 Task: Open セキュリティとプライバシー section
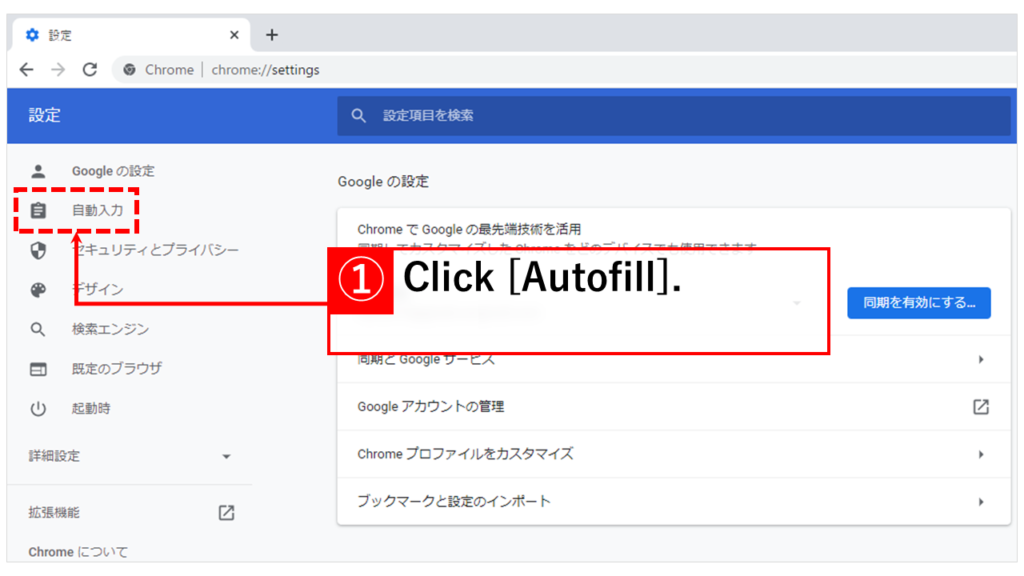(155, 250)
